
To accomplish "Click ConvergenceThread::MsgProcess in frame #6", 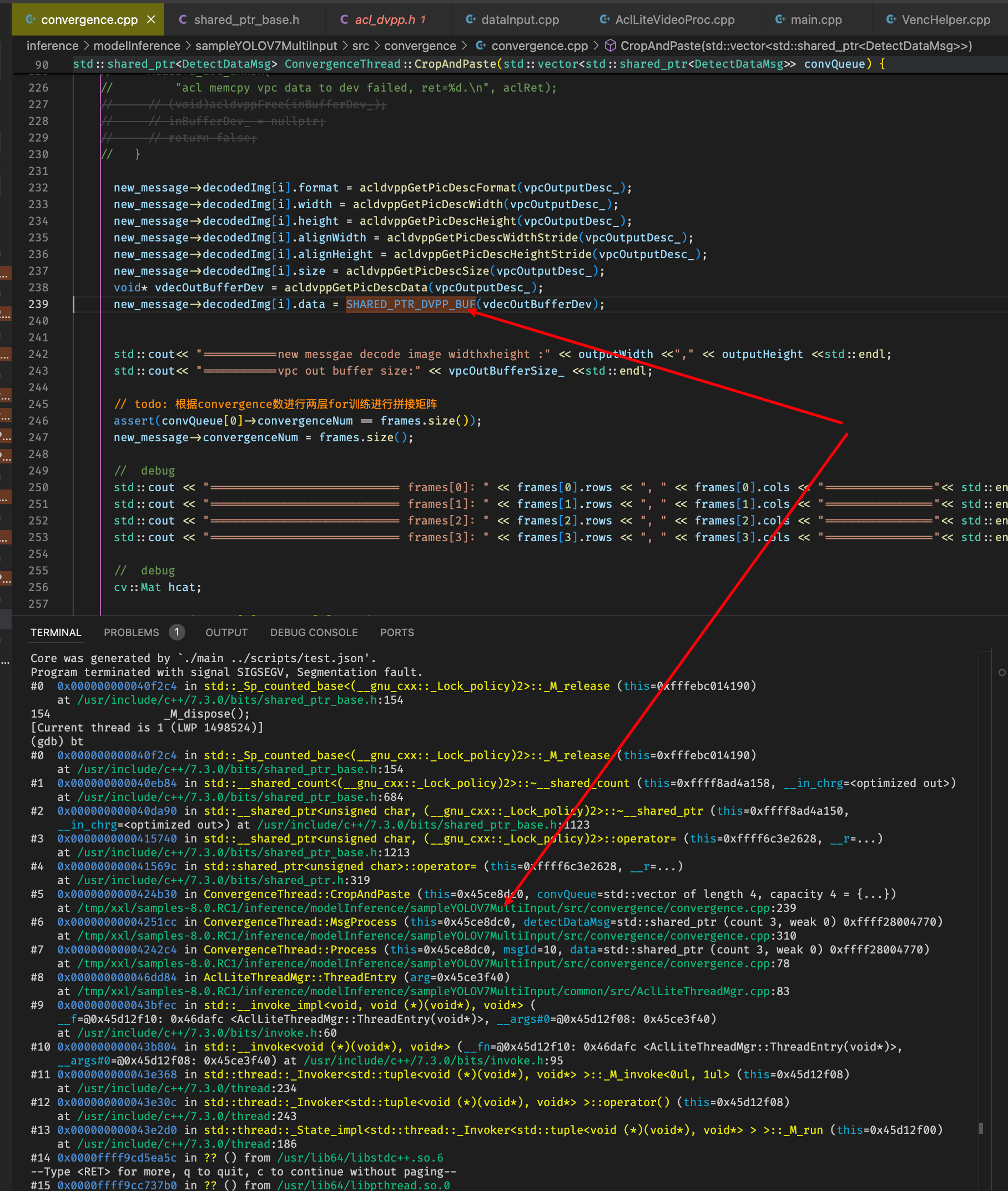I will coord(300,922).
